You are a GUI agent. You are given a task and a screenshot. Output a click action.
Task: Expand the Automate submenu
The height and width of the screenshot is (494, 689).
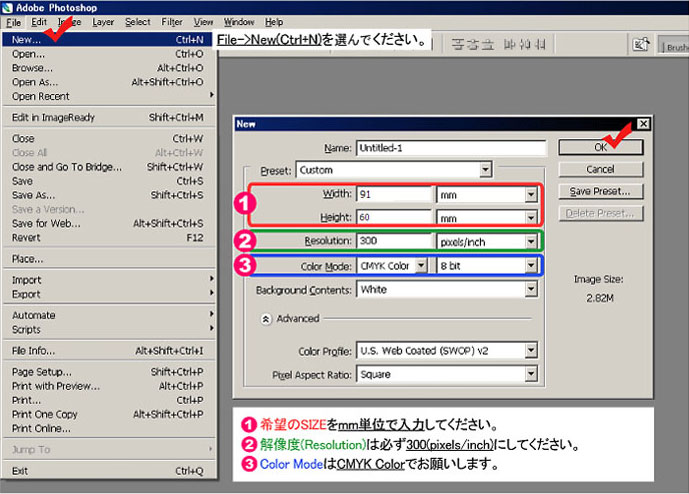pyautogui.click(x=108, y=315)
